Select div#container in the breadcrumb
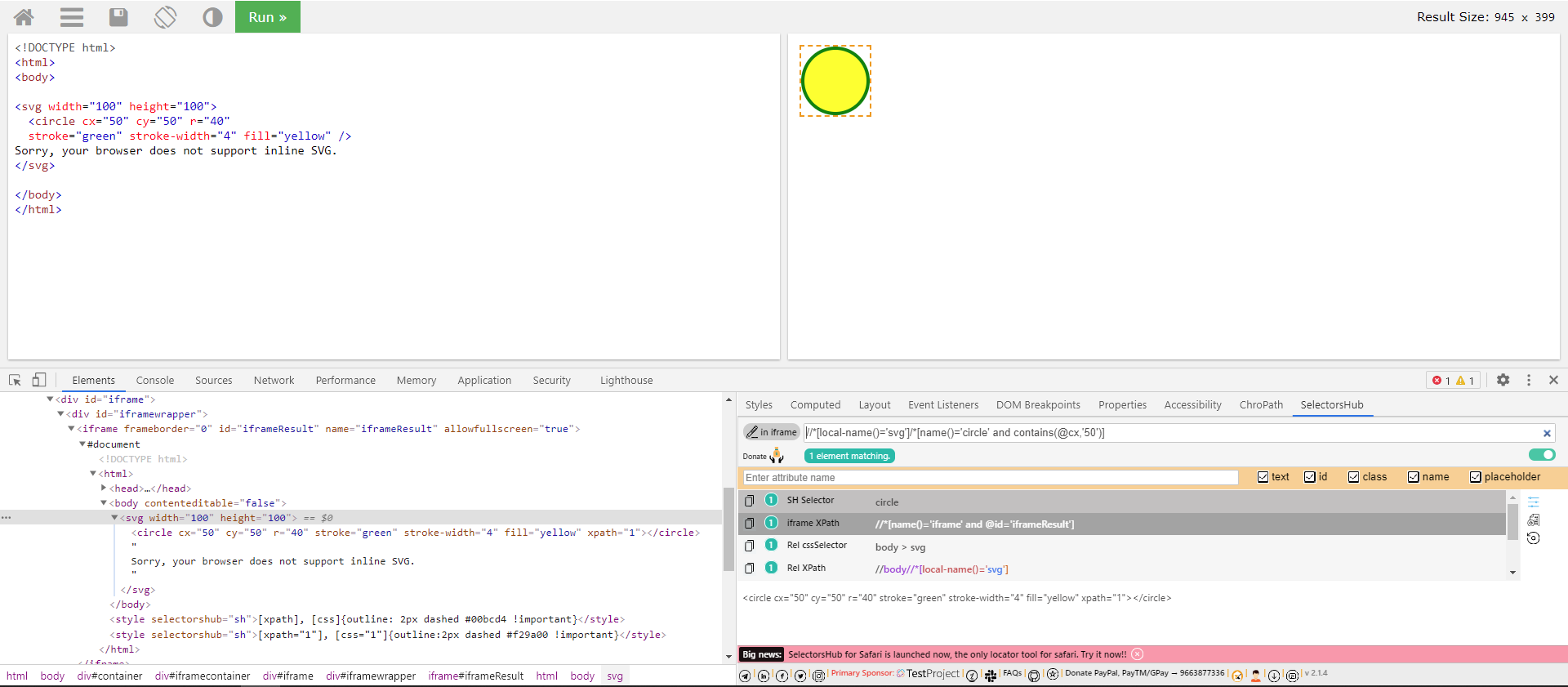 pyautogui.click(x=109, y=676)
